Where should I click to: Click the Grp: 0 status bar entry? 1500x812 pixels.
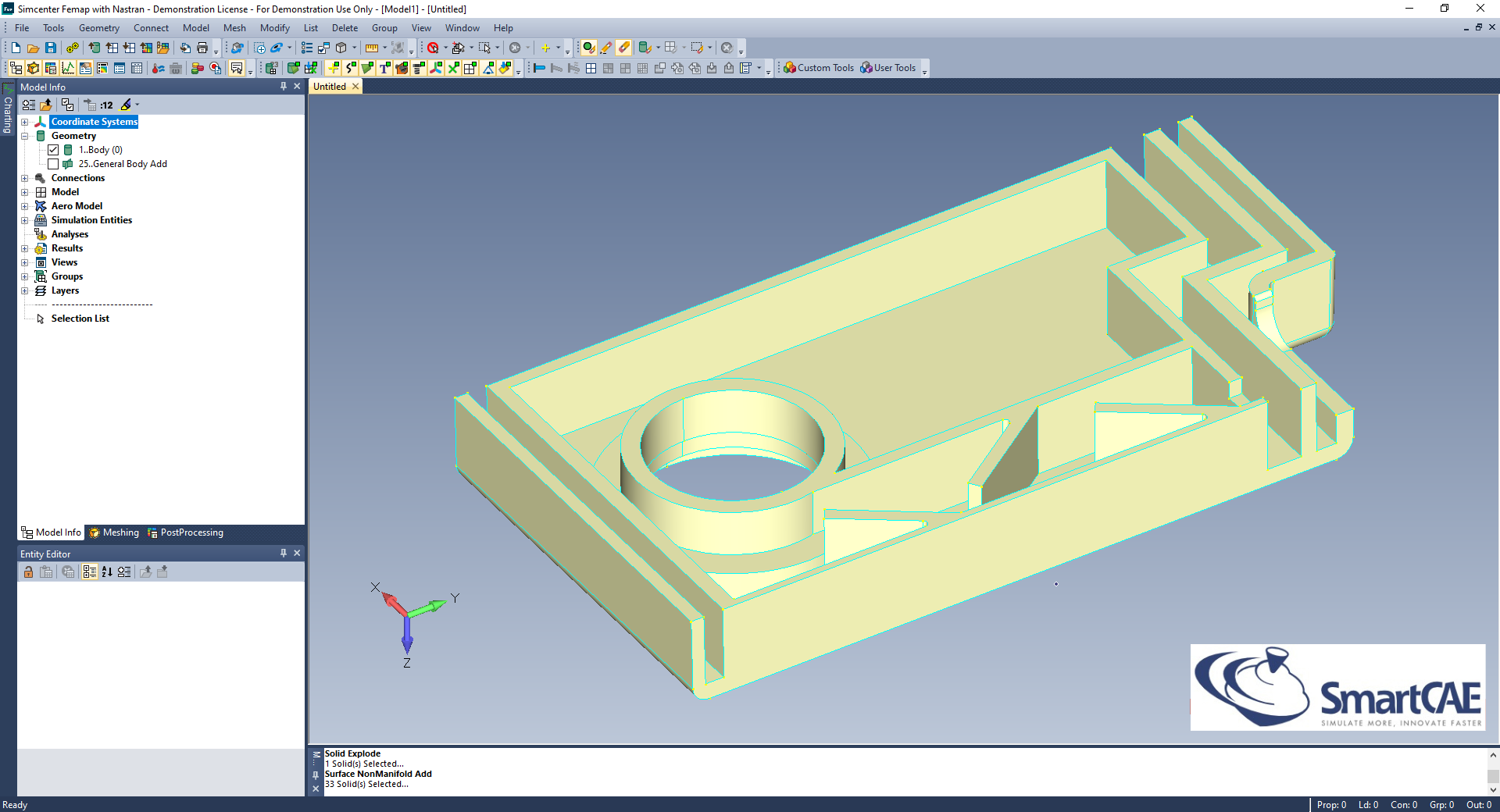1441,805
